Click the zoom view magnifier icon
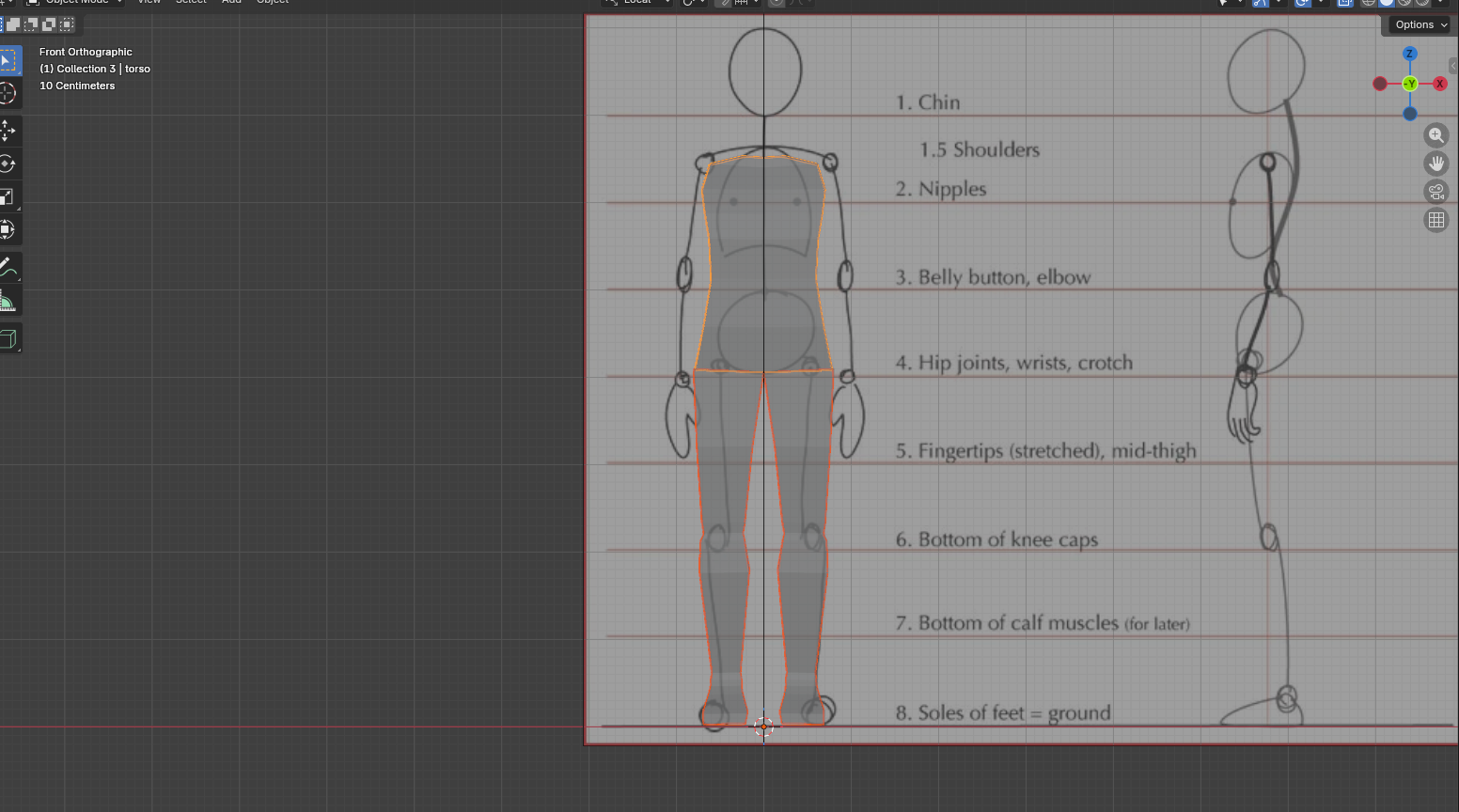1459x812 pixels. tap(1435, 135)
